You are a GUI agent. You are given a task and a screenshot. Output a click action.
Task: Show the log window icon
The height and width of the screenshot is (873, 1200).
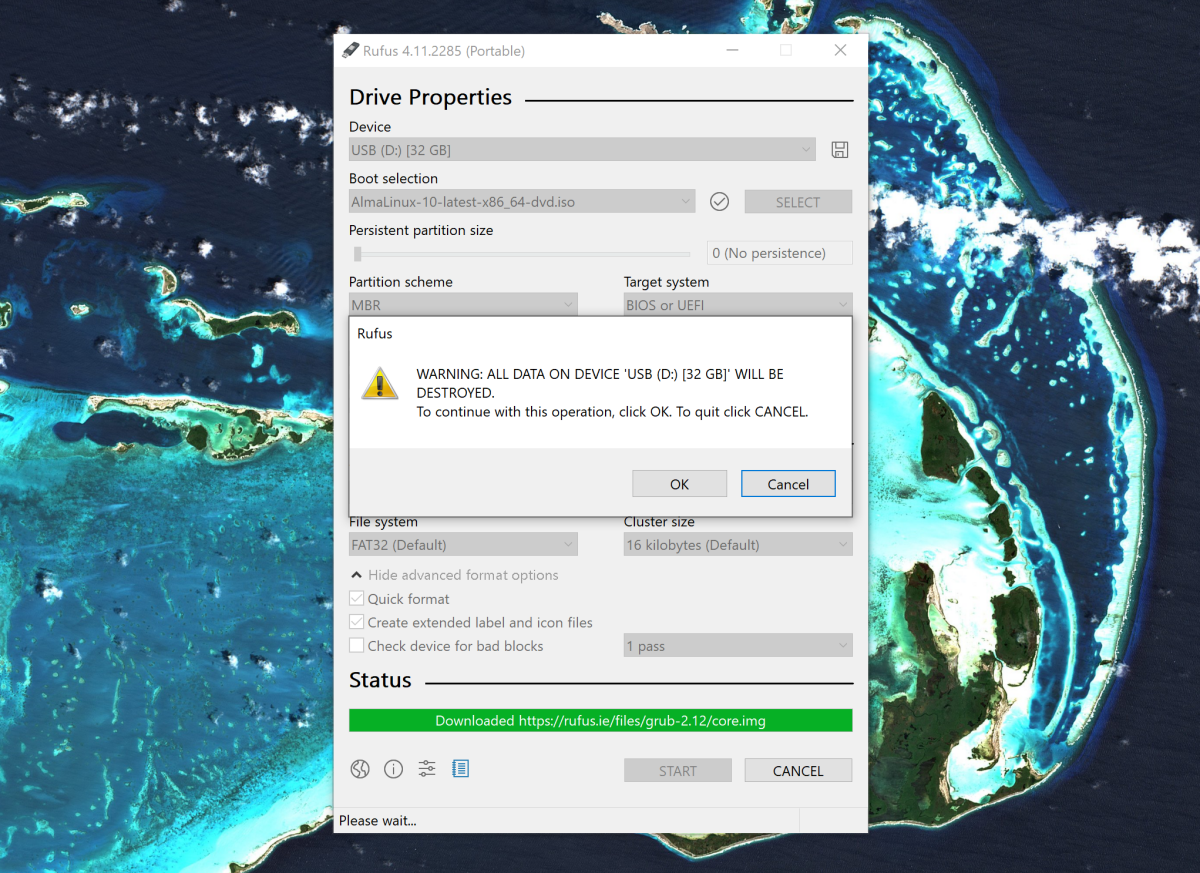pos(460,769)
